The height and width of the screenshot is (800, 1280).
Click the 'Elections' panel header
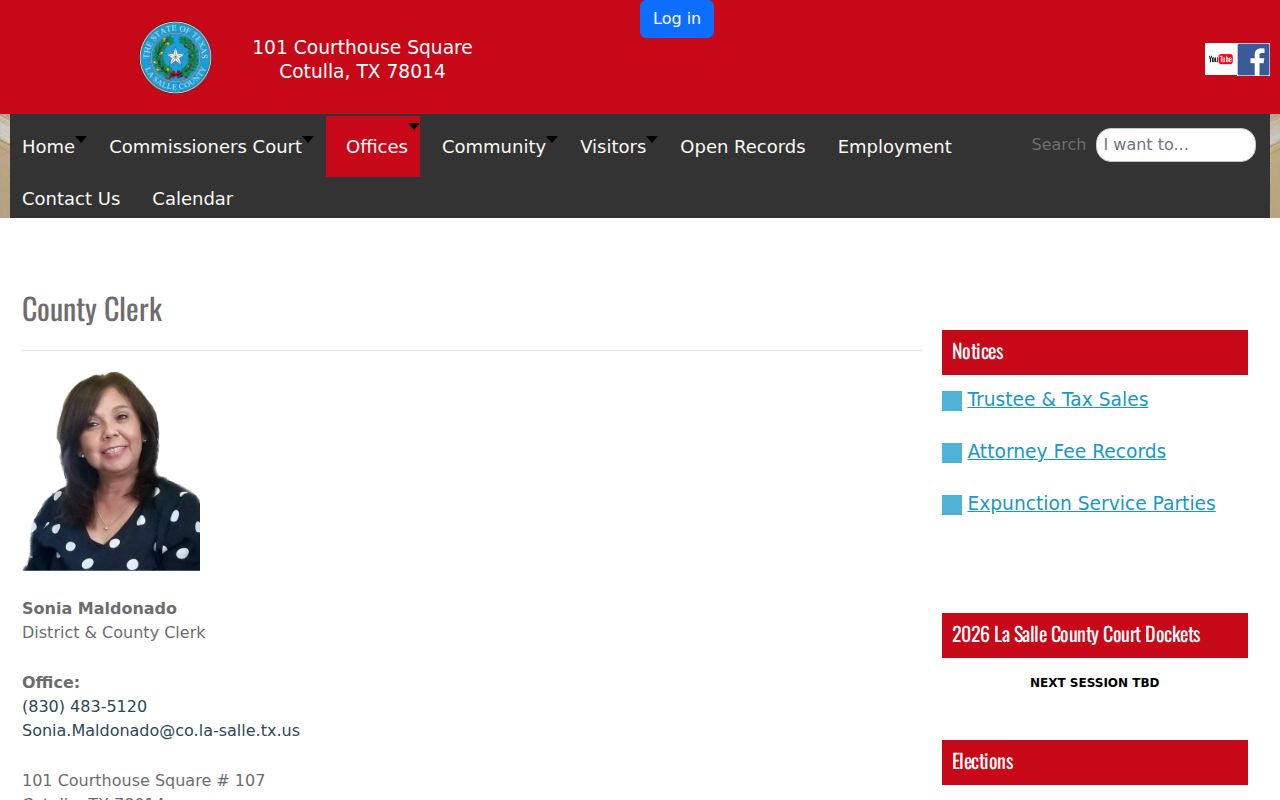click(x=1095, y=762)
